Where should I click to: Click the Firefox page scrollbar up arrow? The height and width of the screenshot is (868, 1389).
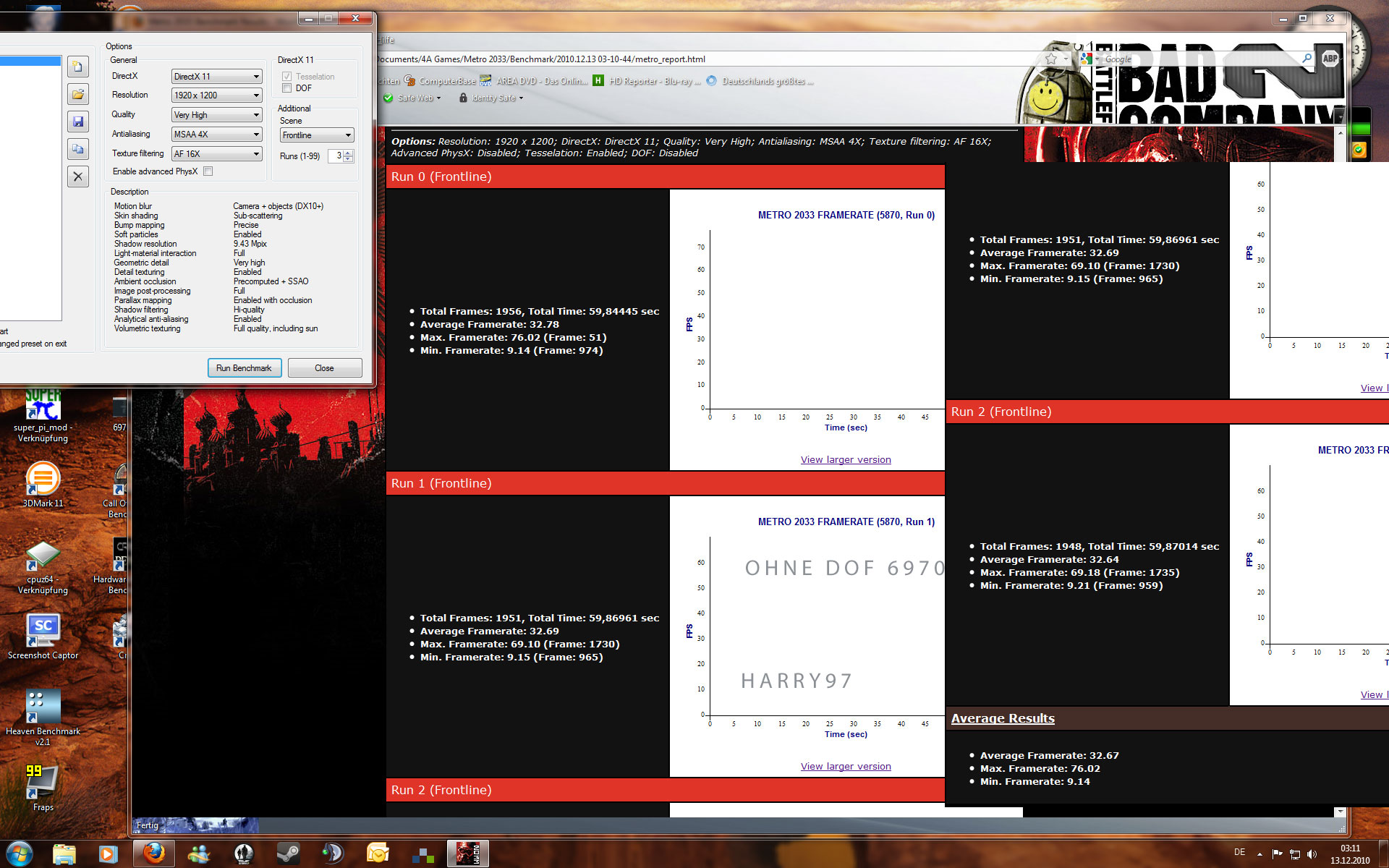click(1340, 134)
